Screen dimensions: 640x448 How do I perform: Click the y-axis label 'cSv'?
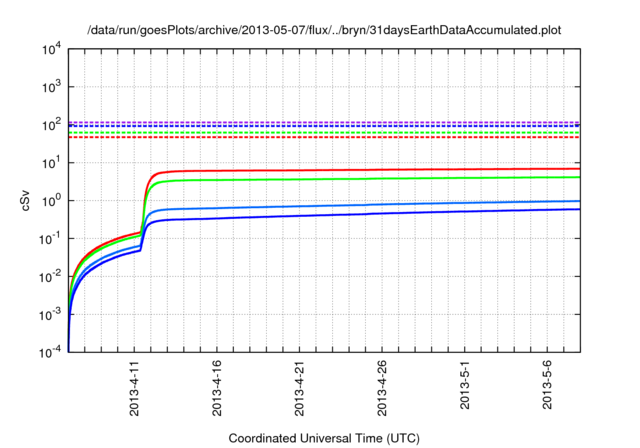25,201
